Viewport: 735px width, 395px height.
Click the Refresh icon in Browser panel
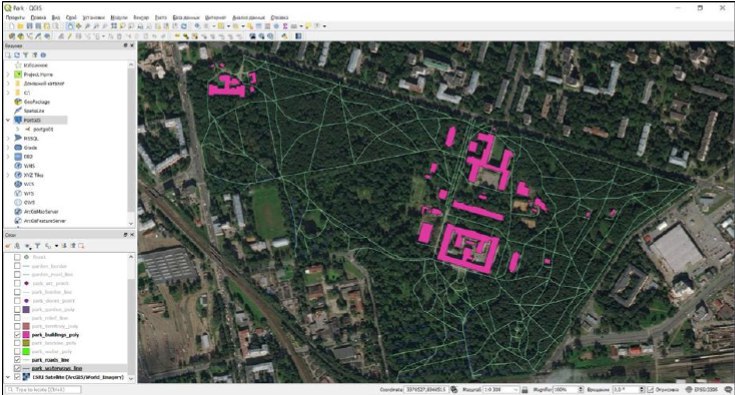[x=16, y=55]
